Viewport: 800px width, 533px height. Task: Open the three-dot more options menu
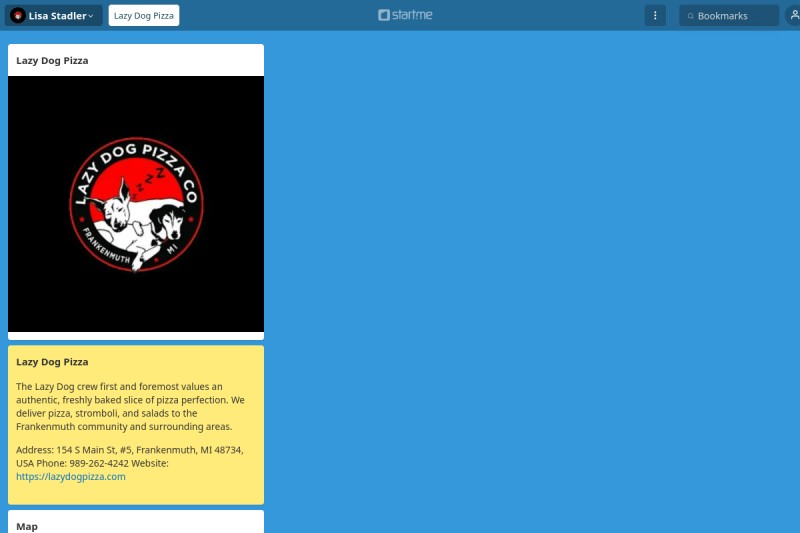point(655,15)
